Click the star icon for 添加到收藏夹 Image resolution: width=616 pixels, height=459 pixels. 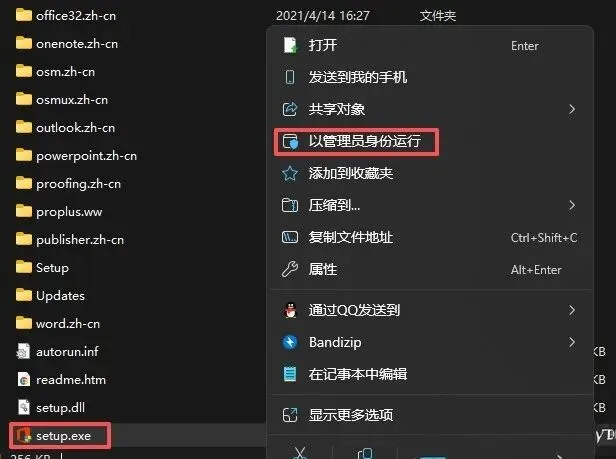[290, 173]
